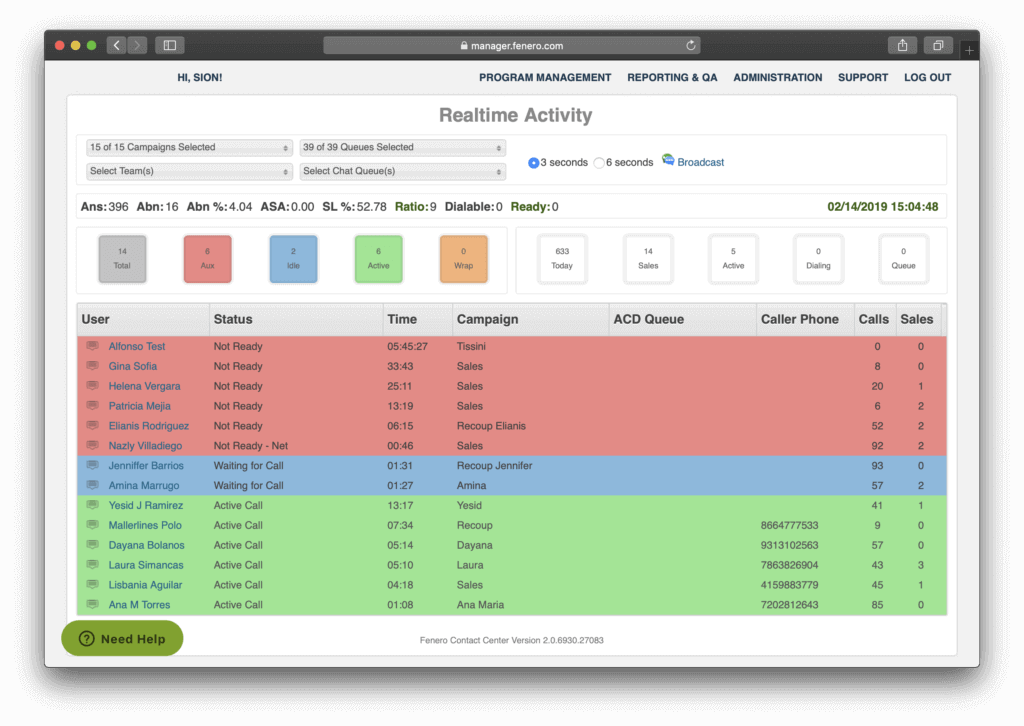Click the Dialing counter tile

818,258
